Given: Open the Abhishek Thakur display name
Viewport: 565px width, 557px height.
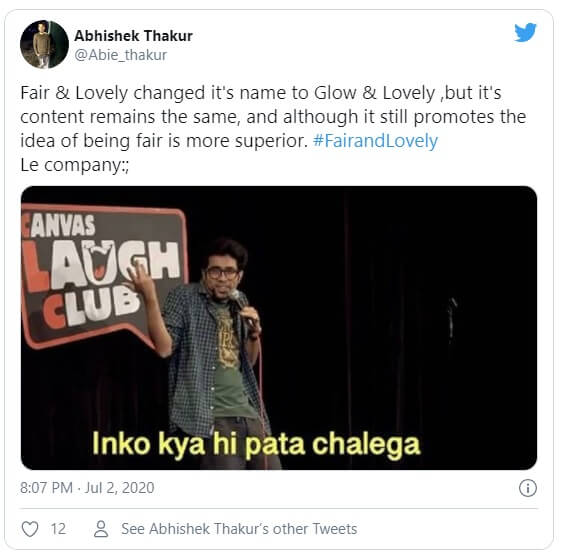Looking at the screenshot, I should point(133,36).
